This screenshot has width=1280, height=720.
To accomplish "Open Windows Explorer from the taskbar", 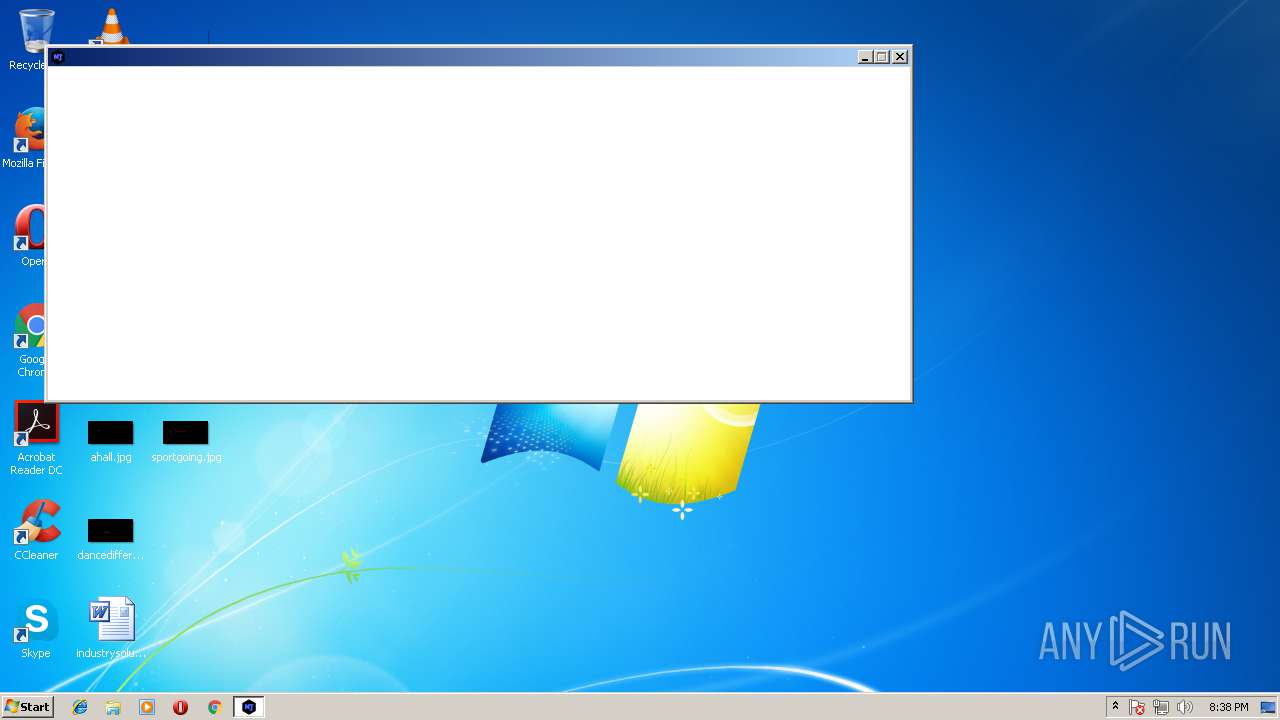I will click(113, 707).
